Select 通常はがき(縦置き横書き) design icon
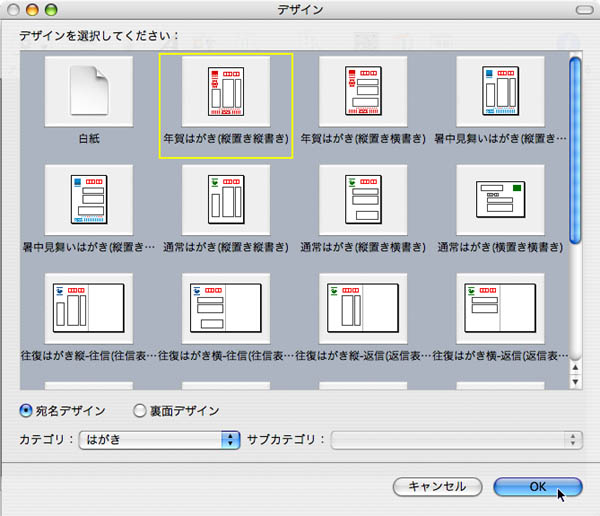 (362, 201)
